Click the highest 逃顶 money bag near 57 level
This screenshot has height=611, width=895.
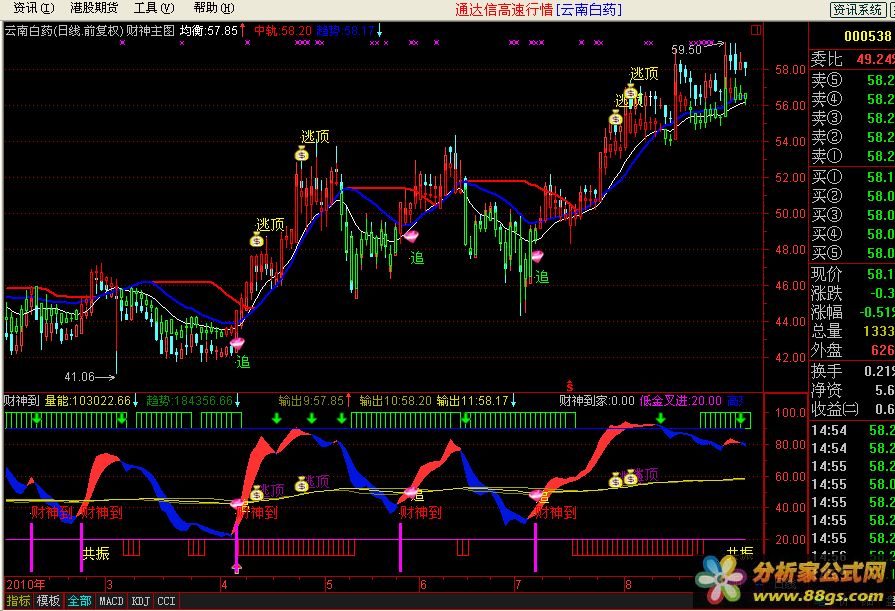click(630, 91)
